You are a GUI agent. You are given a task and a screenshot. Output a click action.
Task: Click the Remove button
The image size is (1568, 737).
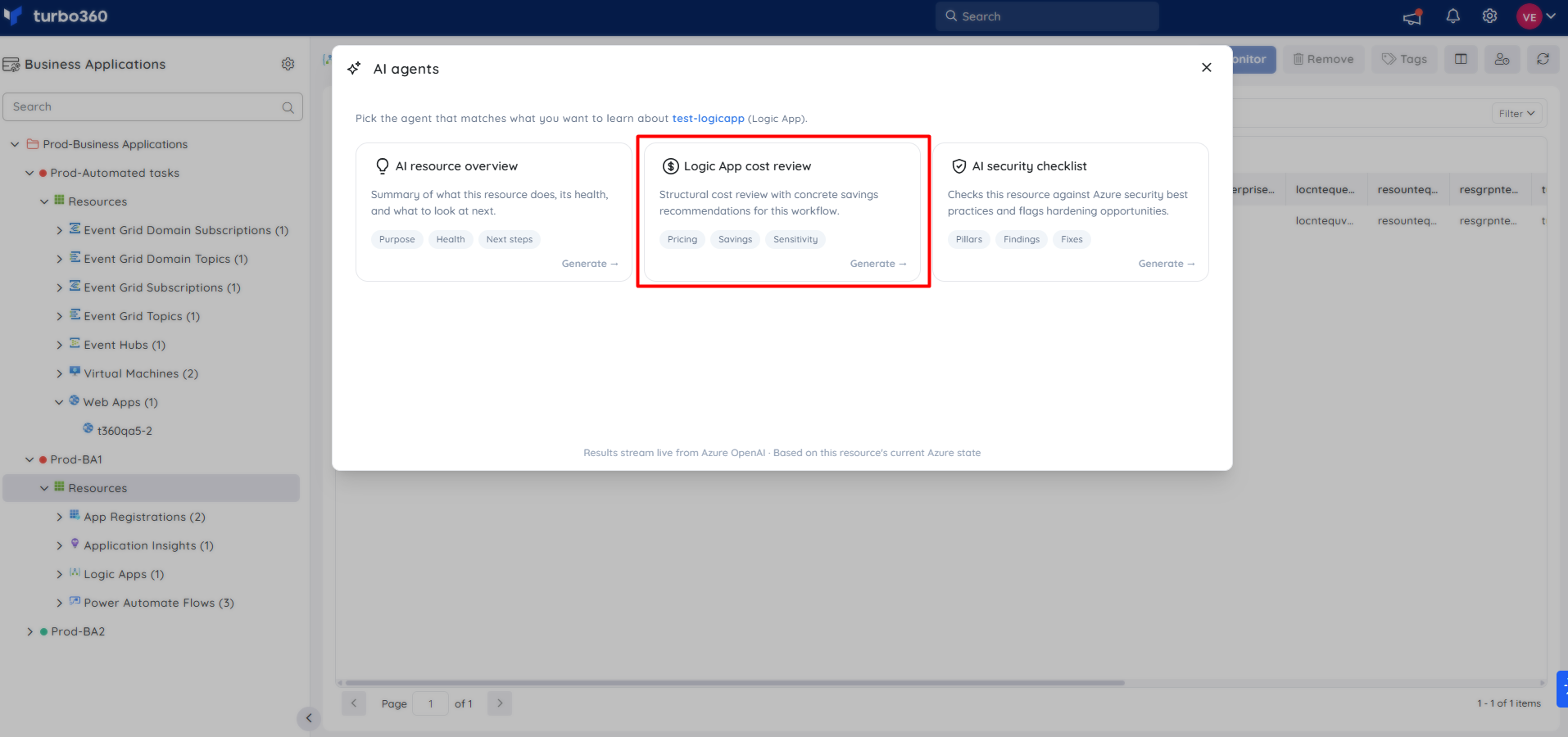pos(1324,59)
